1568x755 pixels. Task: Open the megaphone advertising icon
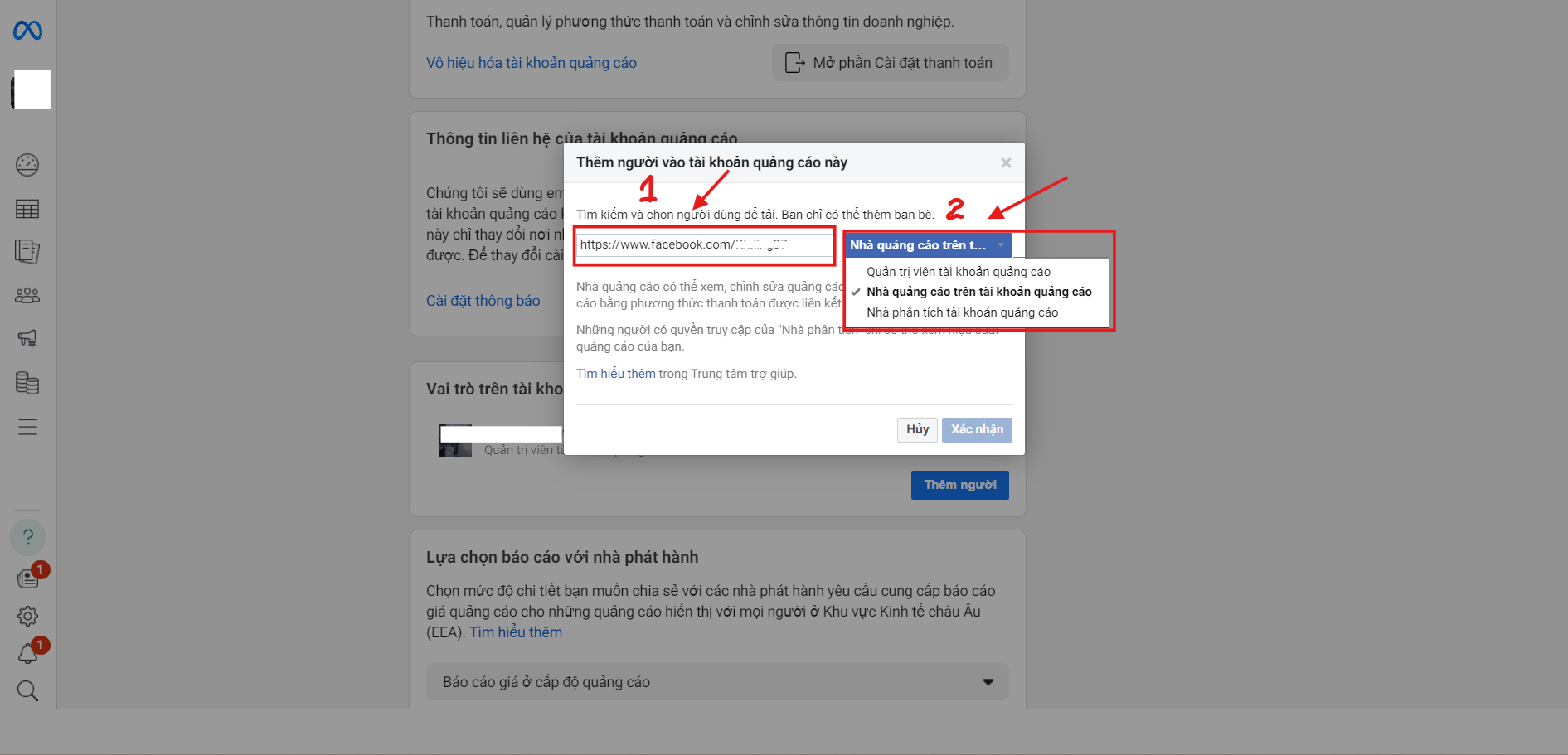point(27,338)
